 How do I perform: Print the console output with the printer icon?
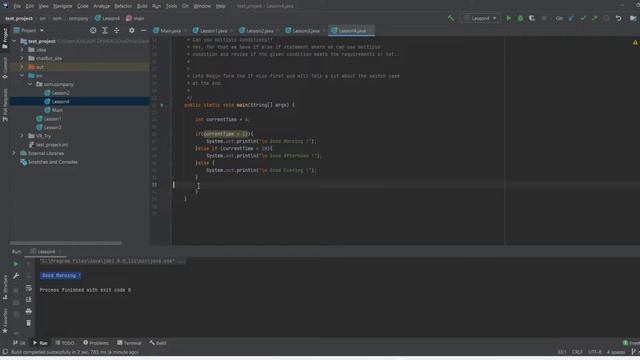29,311
